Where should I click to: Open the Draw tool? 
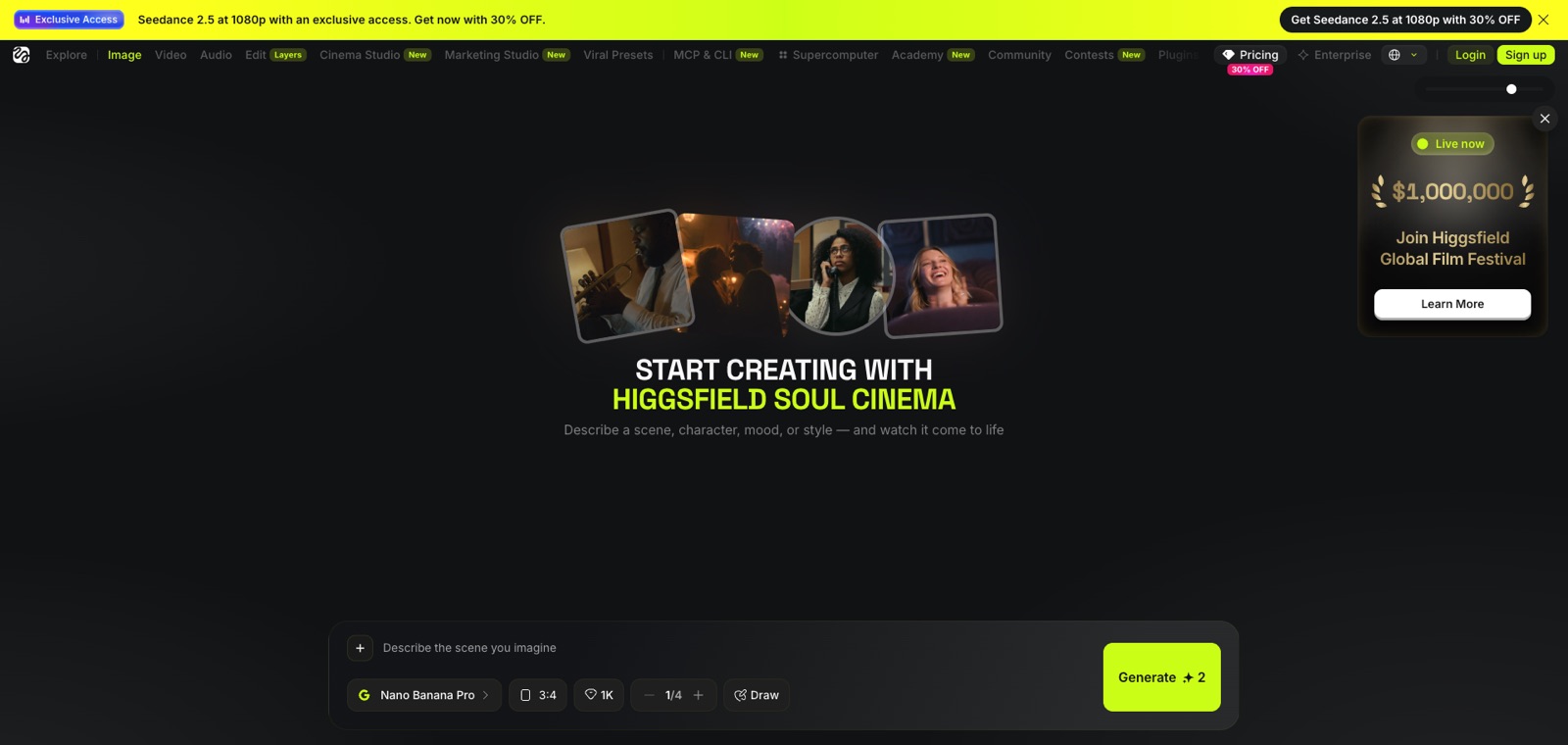pyautogui.click(x=757, y=695)
